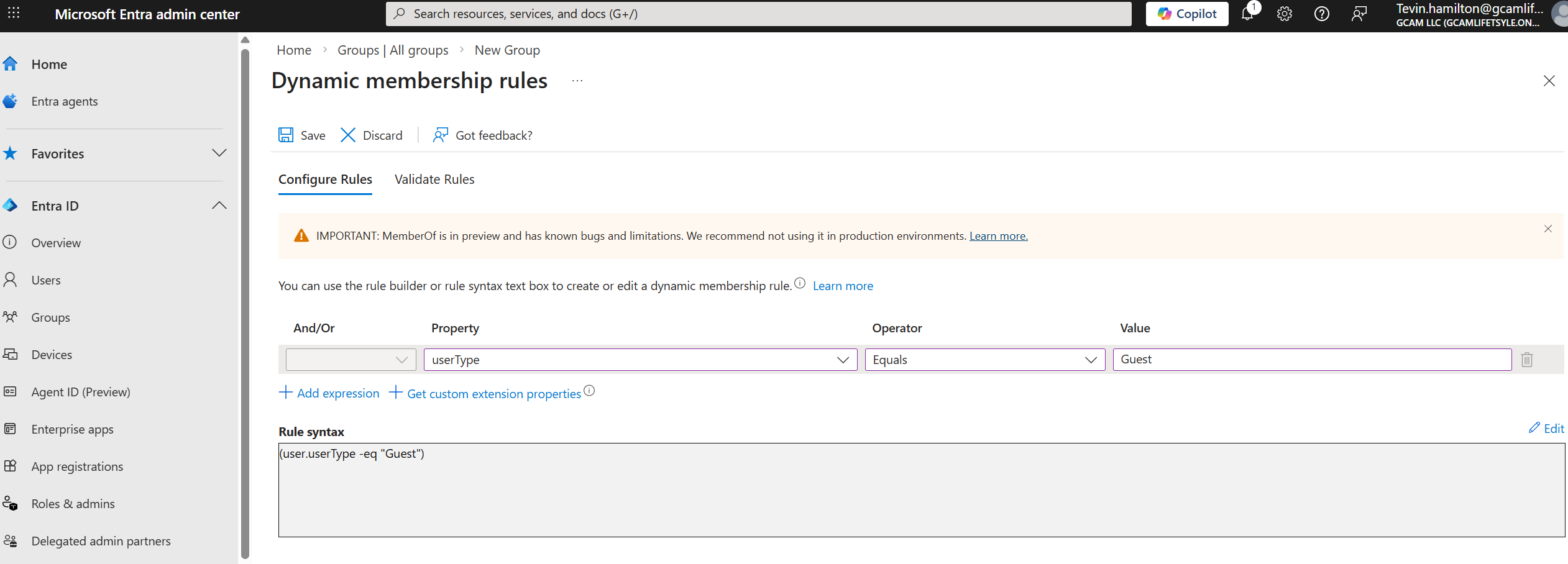Open Delegated admin partners in sidebar
Viewport: 1568px width, 564px height.
(x=101, y=541)
